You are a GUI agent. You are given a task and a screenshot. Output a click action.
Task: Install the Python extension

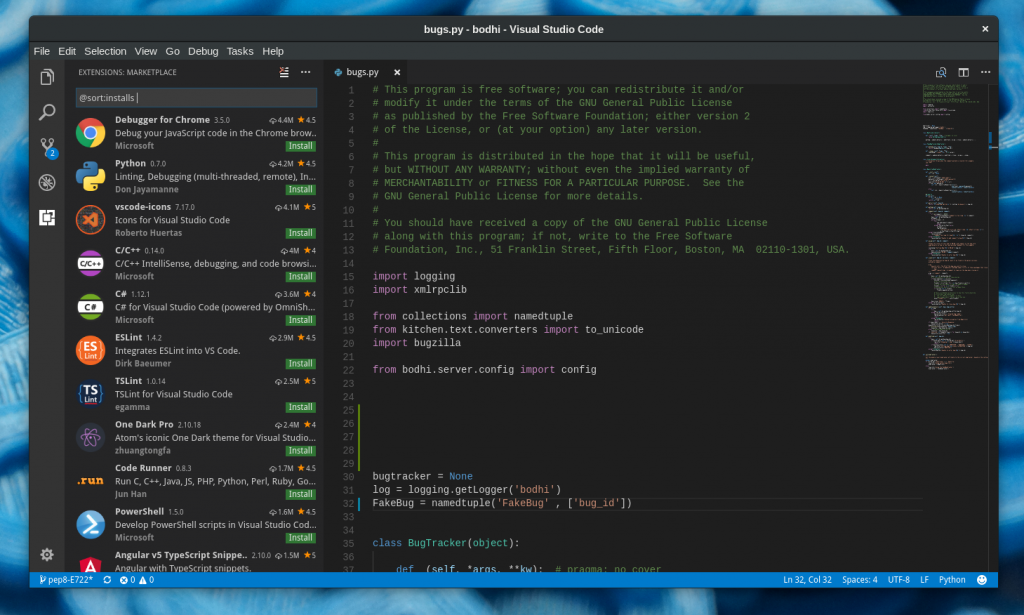click(x=300, y=189)
